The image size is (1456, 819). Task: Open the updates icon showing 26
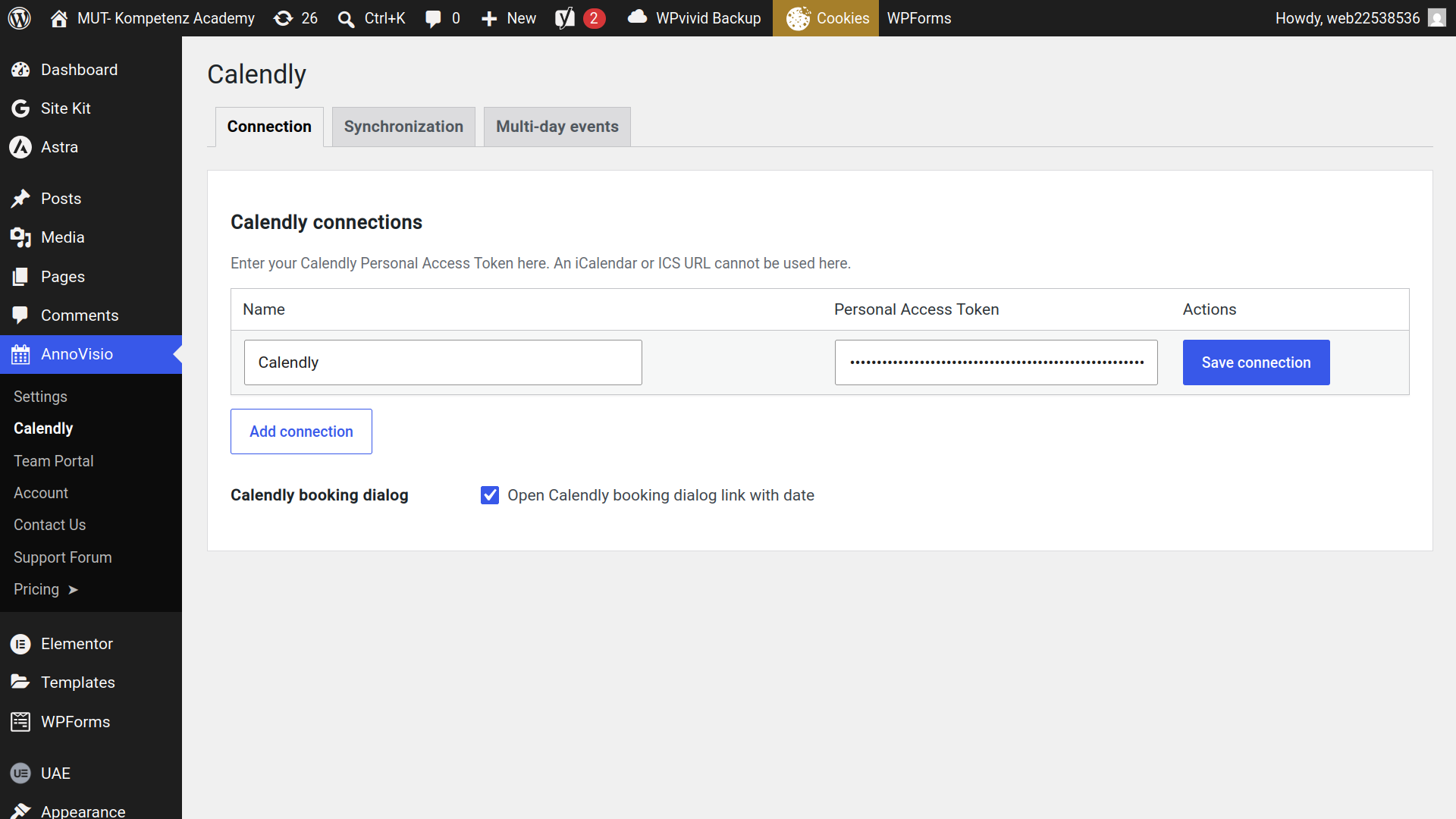(x=283, y=18)
